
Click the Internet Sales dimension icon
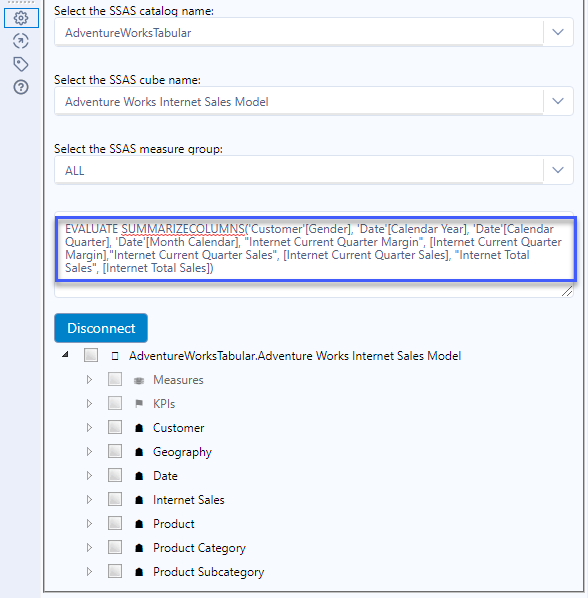point(139,500)
